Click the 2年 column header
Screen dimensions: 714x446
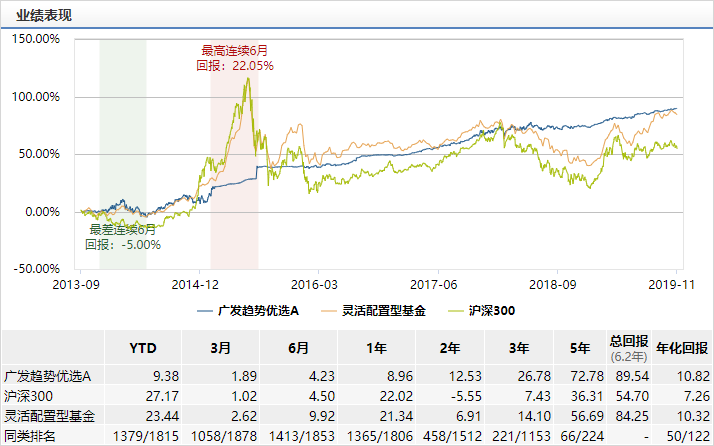tap(450, 348)
